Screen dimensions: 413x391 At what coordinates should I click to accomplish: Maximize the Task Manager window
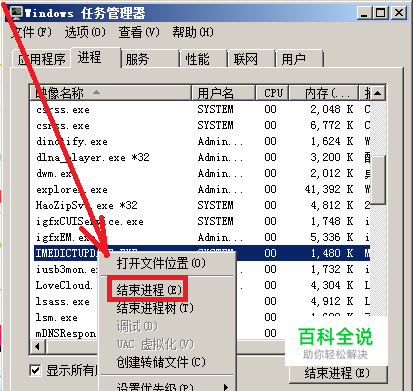tap(381, 13)
